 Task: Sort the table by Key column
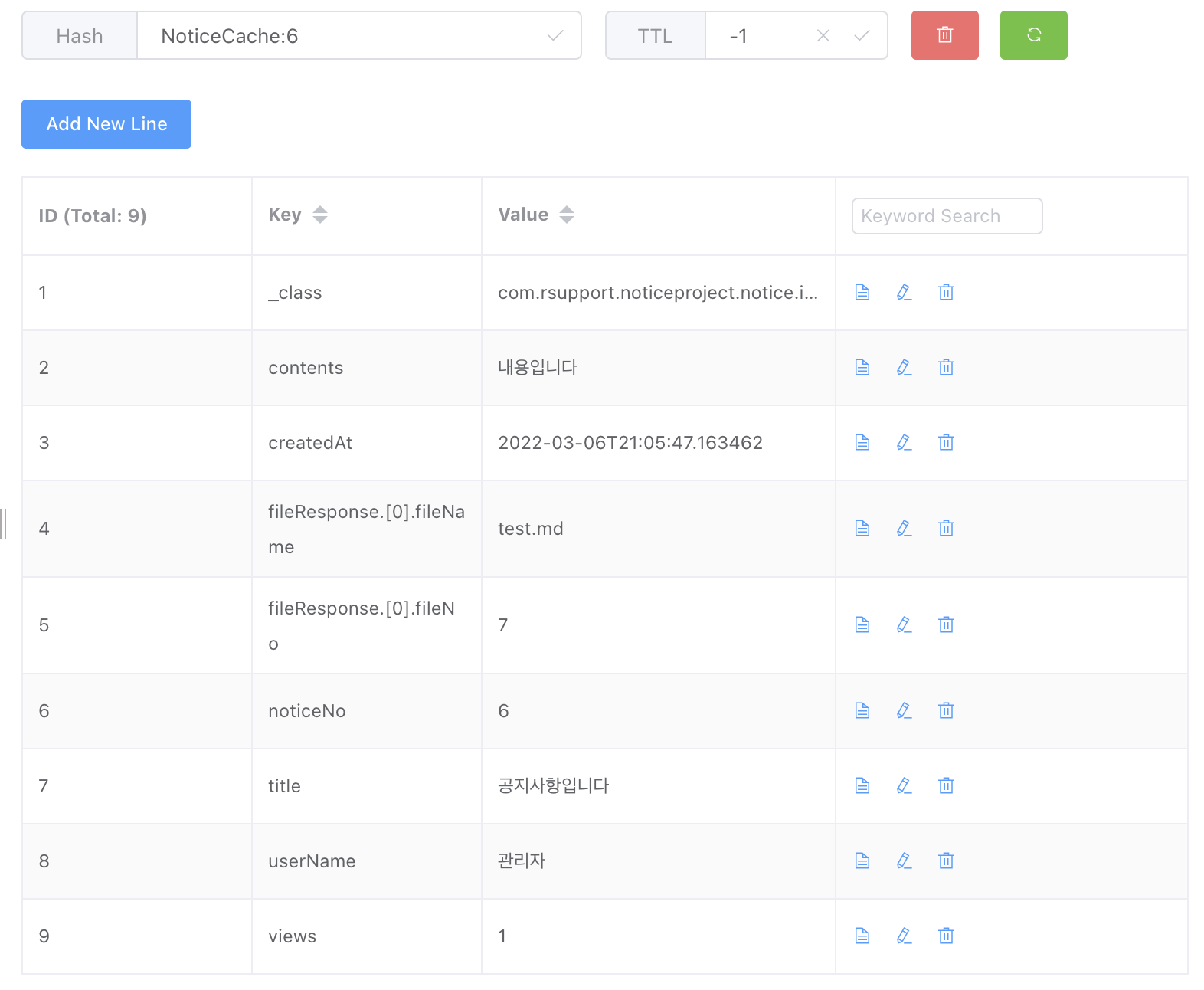point(320,215)
